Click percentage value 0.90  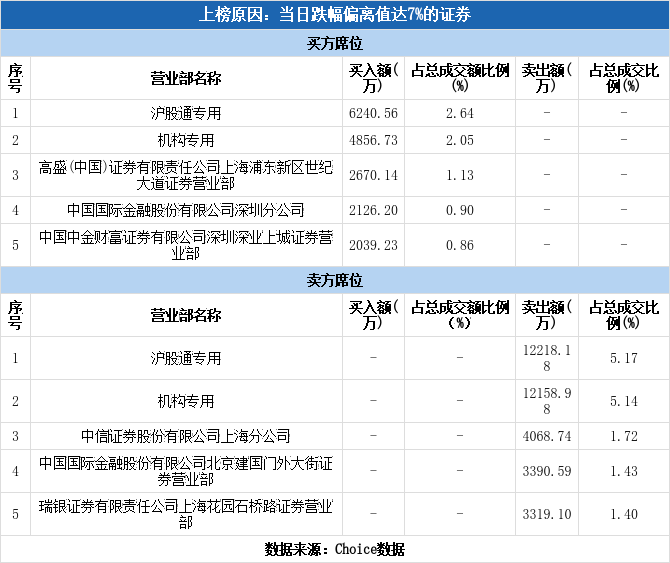[460, 210]
